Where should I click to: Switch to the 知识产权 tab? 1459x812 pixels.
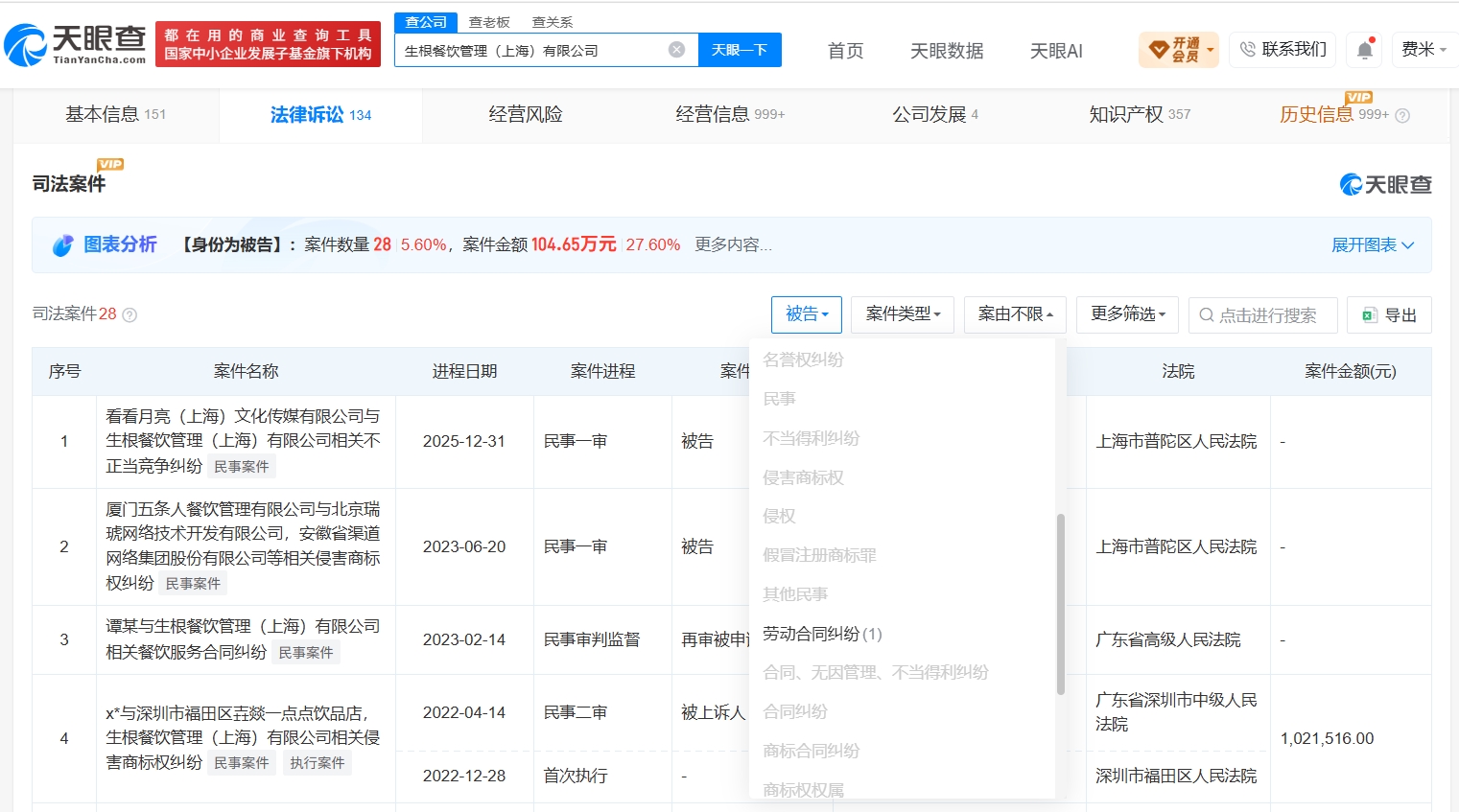point(1140,115)
